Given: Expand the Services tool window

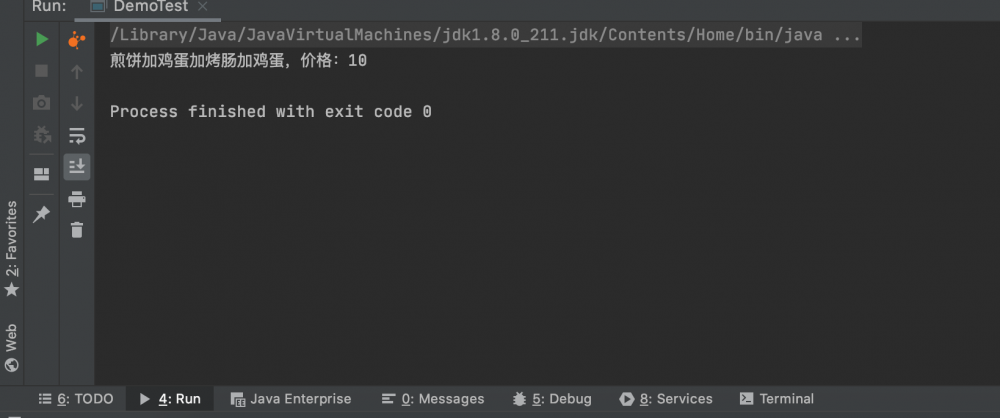Looking at the screenshot, I should pyautogui.click(x=665, y=399).
